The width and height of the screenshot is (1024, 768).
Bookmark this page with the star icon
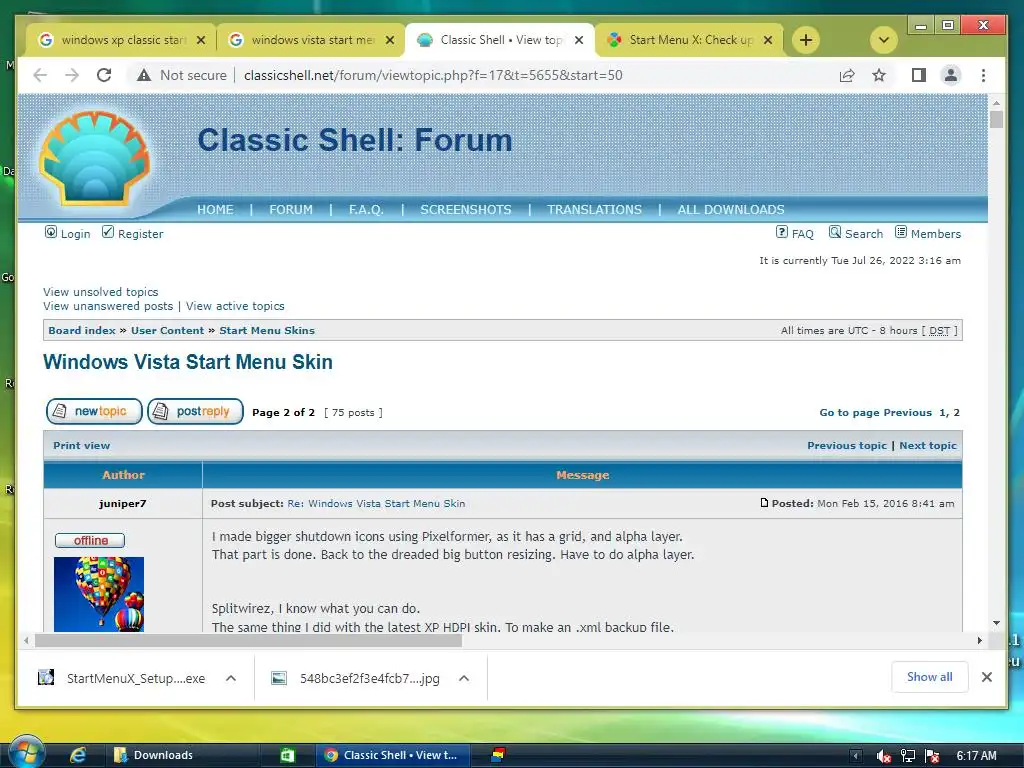pyautogui.click(x=879, y=75)
